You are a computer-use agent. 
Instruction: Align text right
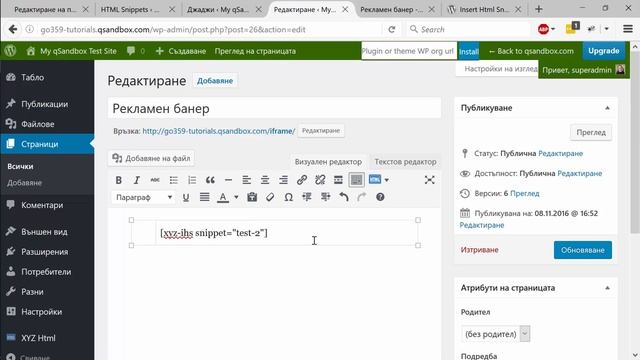[283, 180]
